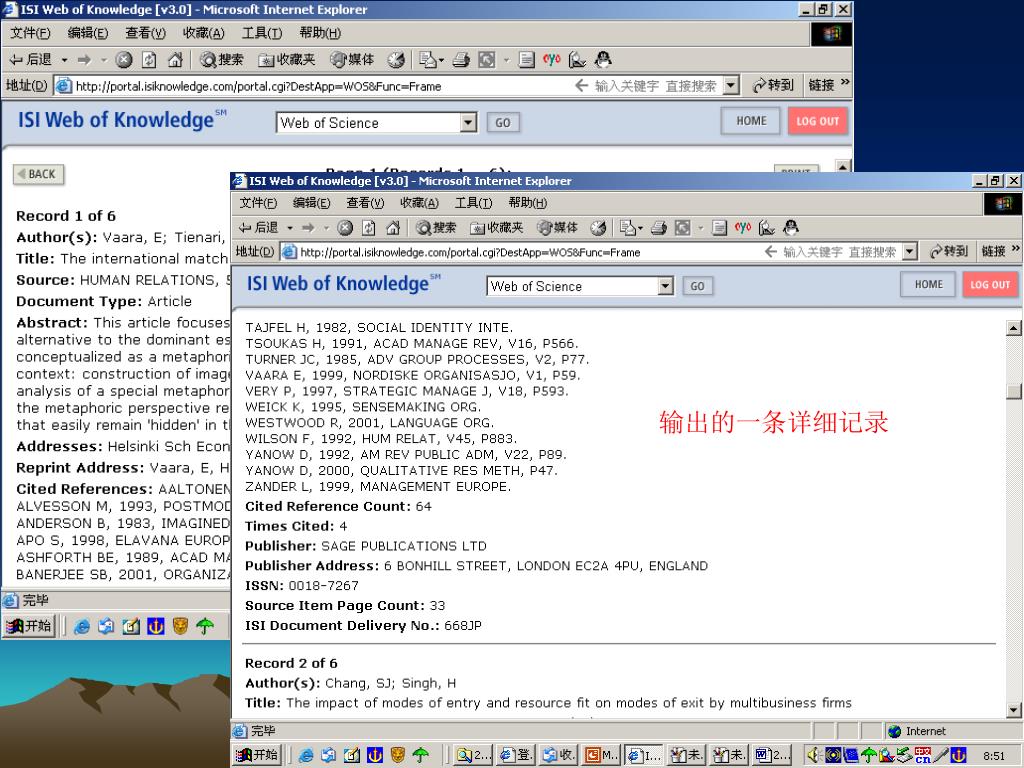Click 'ISSN: 0018-7267' text
Viewport: 1024px width, 768px height.
coord(302,586)
